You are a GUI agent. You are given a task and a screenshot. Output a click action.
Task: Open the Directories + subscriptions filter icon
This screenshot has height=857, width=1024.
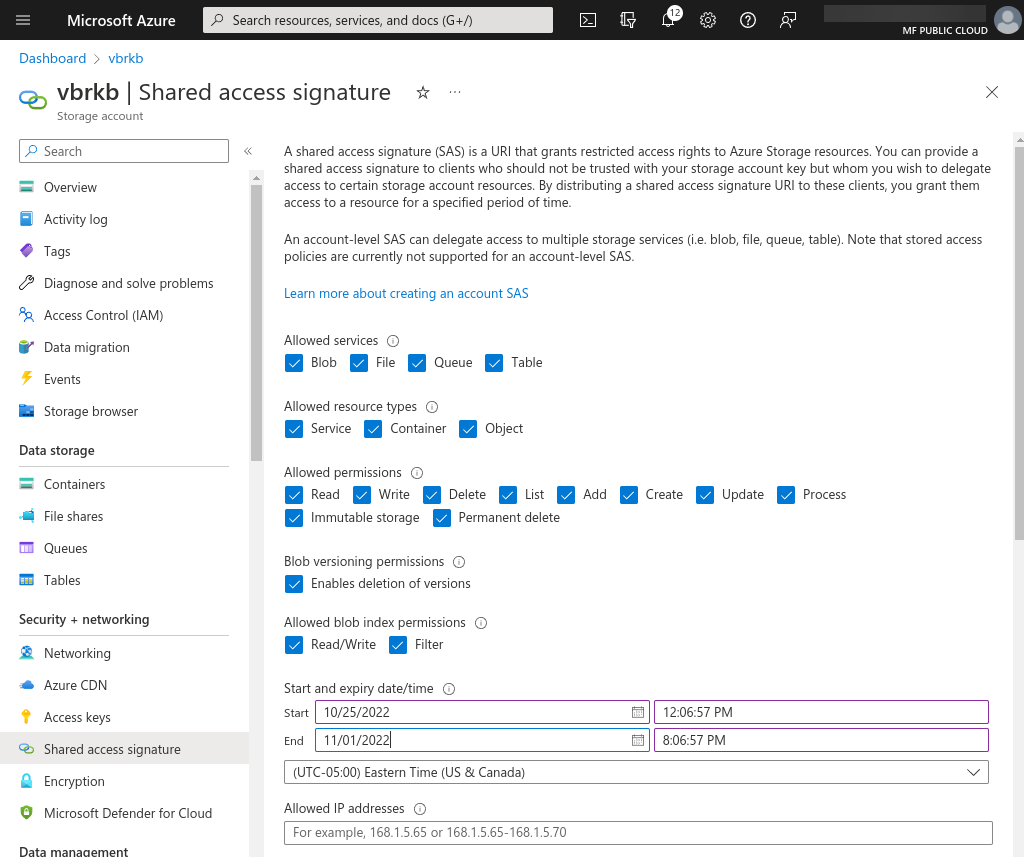628,20
